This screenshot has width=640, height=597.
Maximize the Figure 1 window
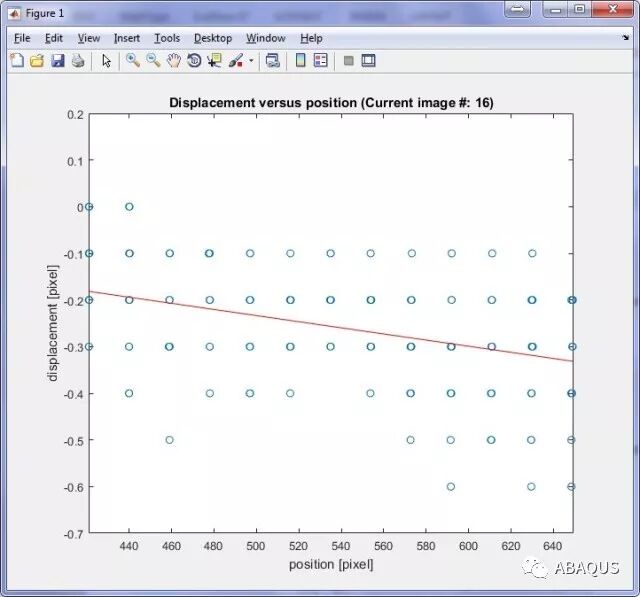579,9
